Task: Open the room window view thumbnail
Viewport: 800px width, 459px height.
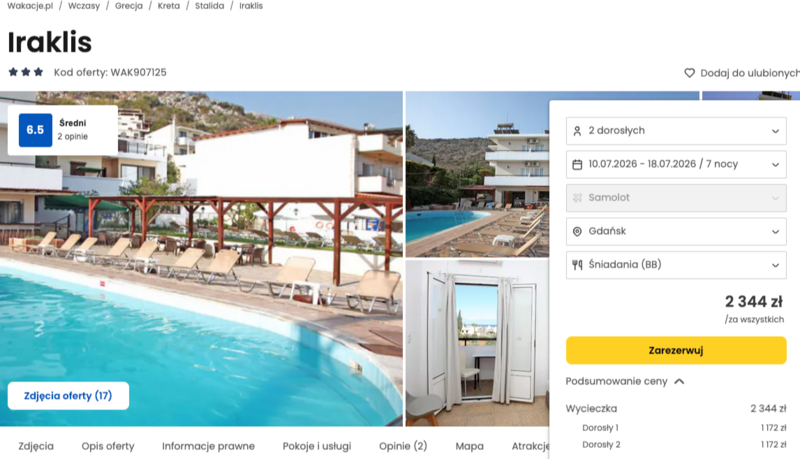Action: (x=477, y=342)
